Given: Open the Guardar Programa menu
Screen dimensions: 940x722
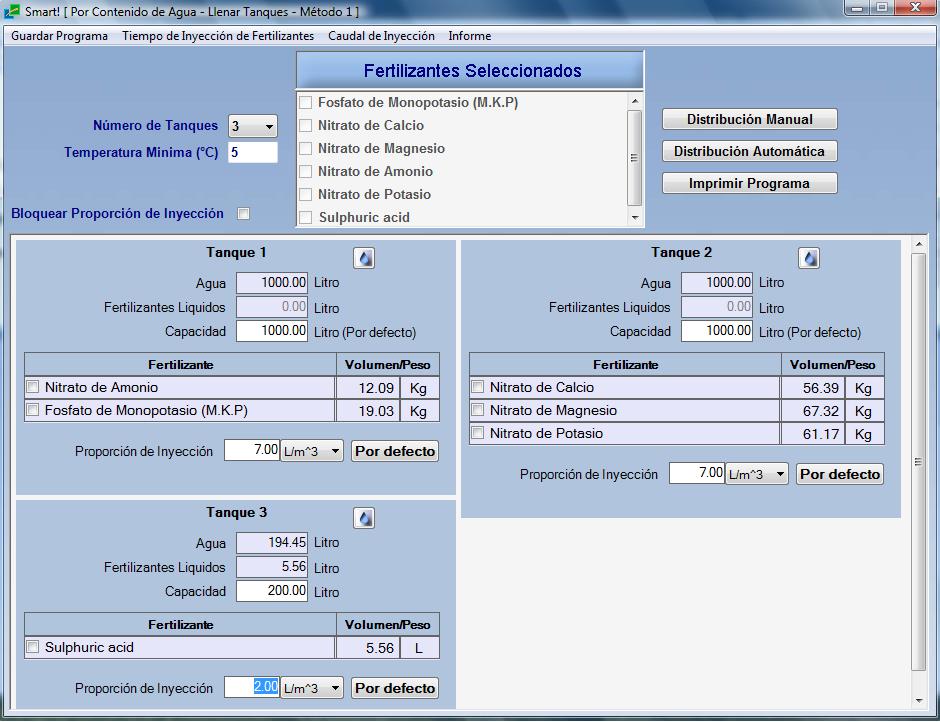Looking at the screenshot, I should [59, 36].
